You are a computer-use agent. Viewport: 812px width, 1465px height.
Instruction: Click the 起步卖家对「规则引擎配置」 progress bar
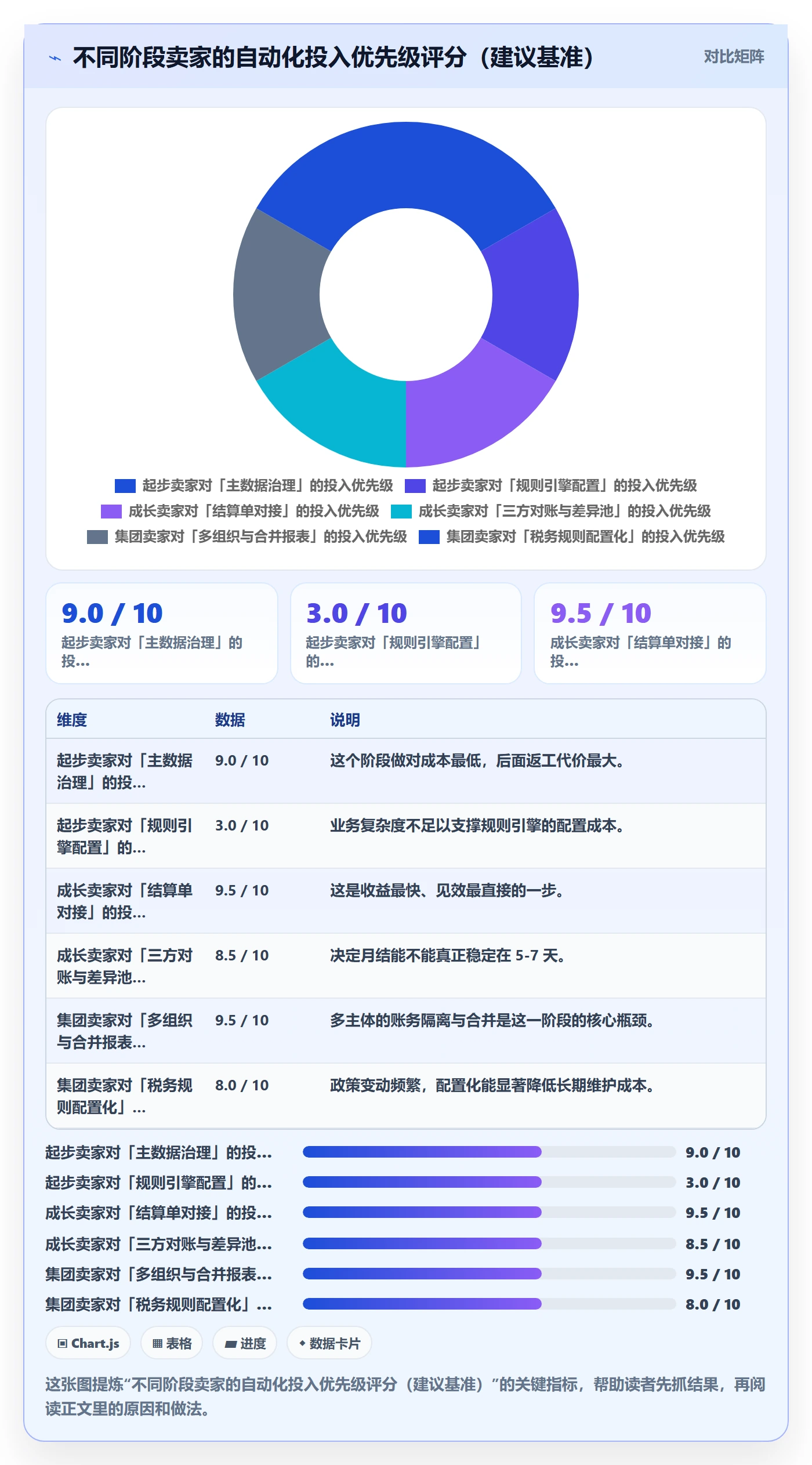(x=489, y=1182)
